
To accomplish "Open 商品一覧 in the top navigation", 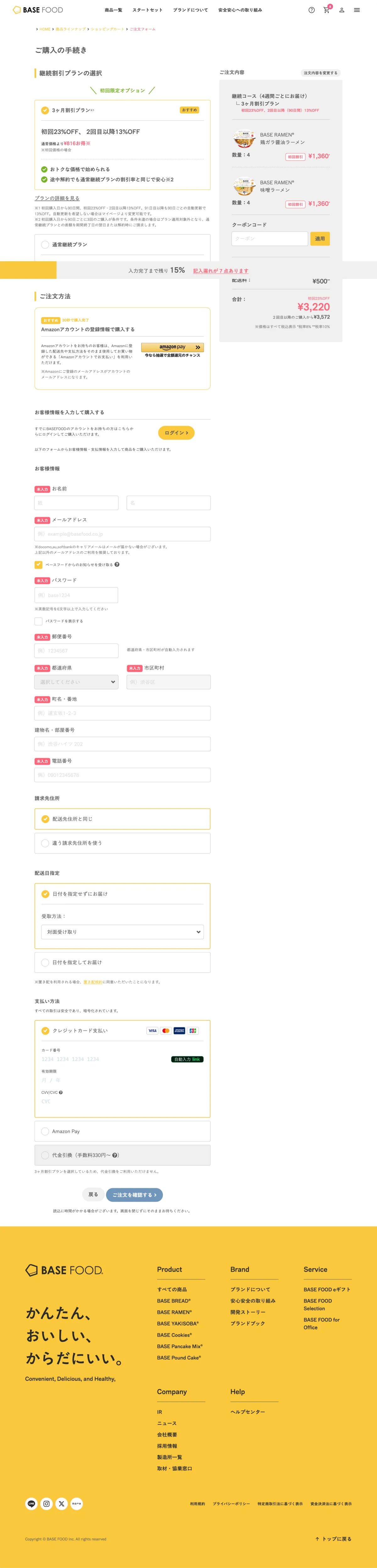I will pos(113,10).
